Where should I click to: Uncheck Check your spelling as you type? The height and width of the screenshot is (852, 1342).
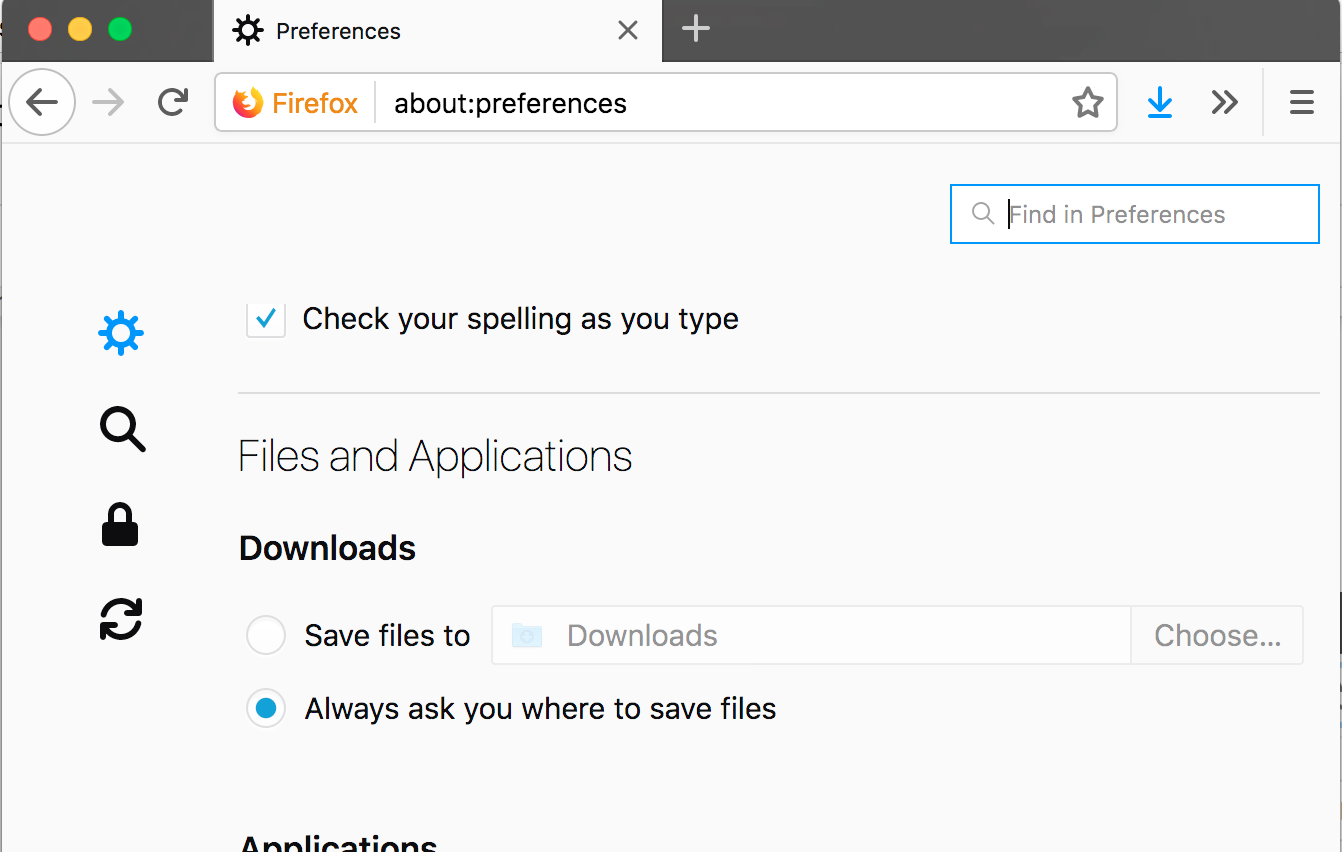pyautogui.click(x=266, y=319)
